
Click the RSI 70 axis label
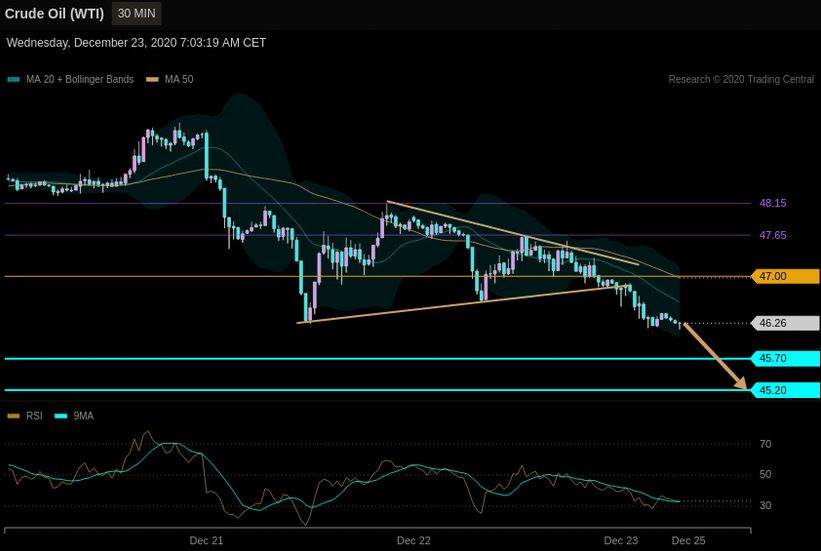point(765,444)
